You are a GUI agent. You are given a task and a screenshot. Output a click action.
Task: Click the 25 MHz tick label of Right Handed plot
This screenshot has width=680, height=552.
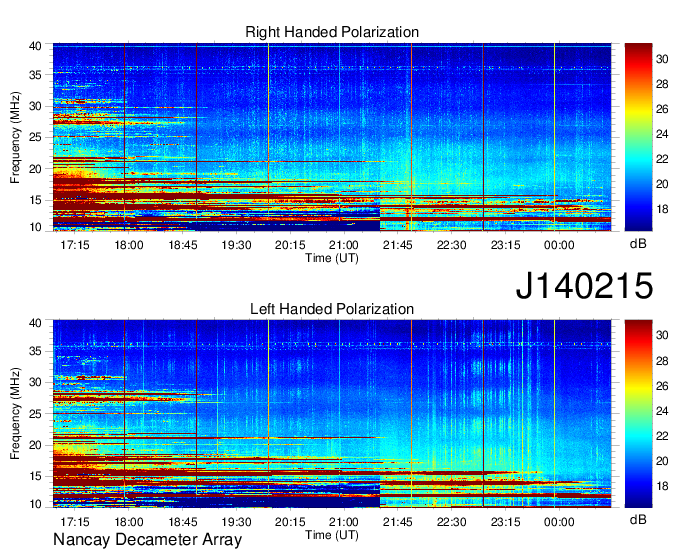(35, 137)
